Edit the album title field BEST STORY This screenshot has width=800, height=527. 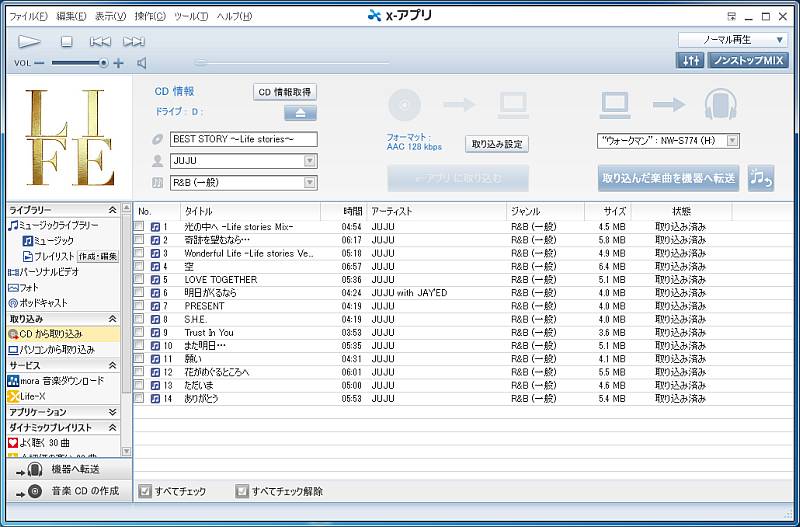(x=243, y=139)
